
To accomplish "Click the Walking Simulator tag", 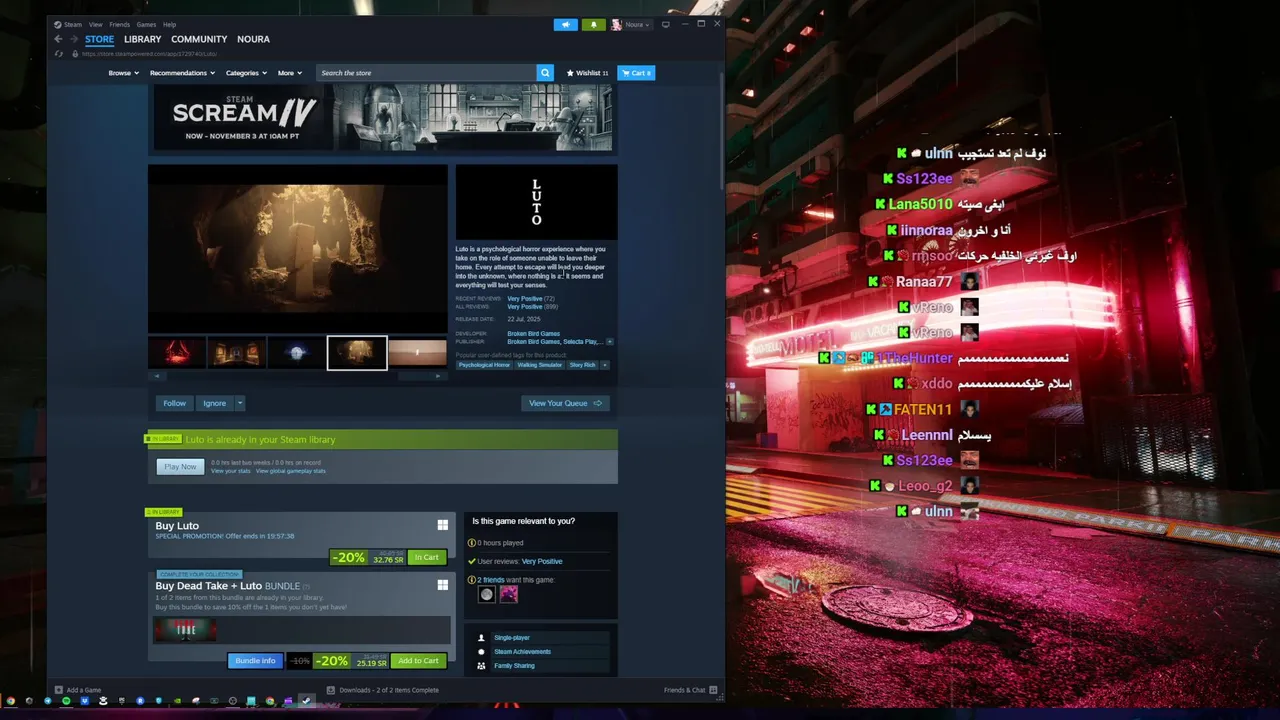I will tap(539, 365).
